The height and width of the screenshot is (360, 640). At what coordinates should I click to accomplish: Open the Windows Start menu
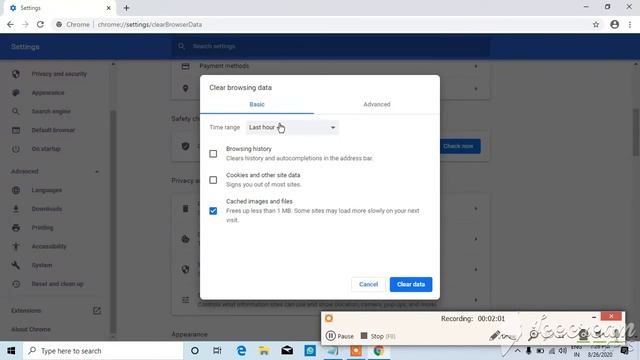[11, 351]
